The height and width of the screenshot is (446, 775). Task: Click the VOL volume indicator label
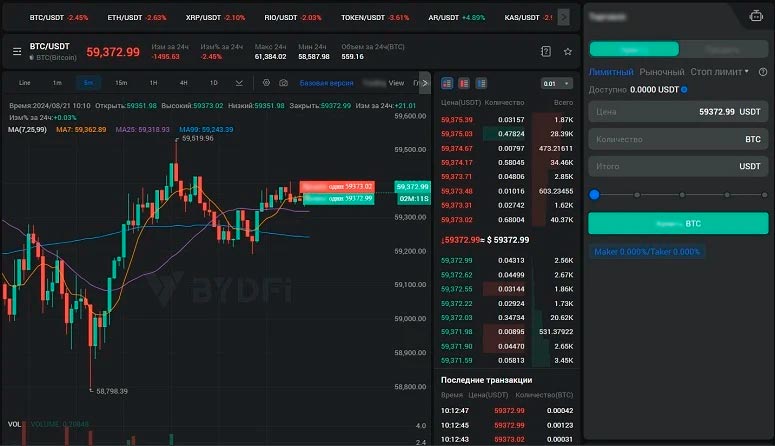(x=14, y=424)
